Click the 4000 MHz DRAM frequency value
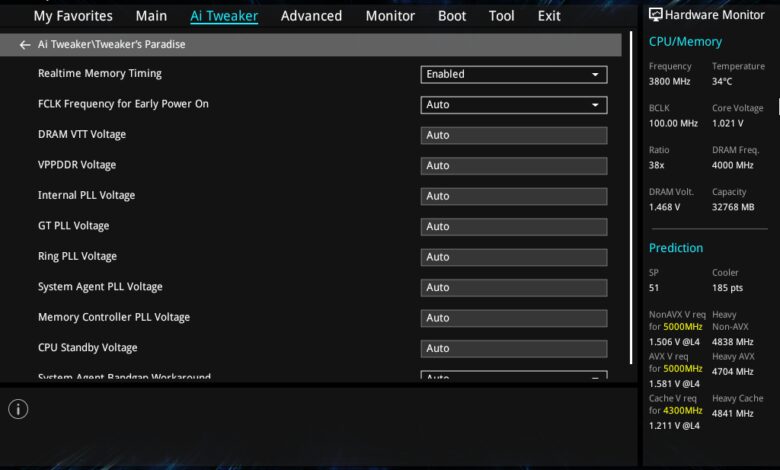Viewport: 780px width, 470px height. coord(733,165)
